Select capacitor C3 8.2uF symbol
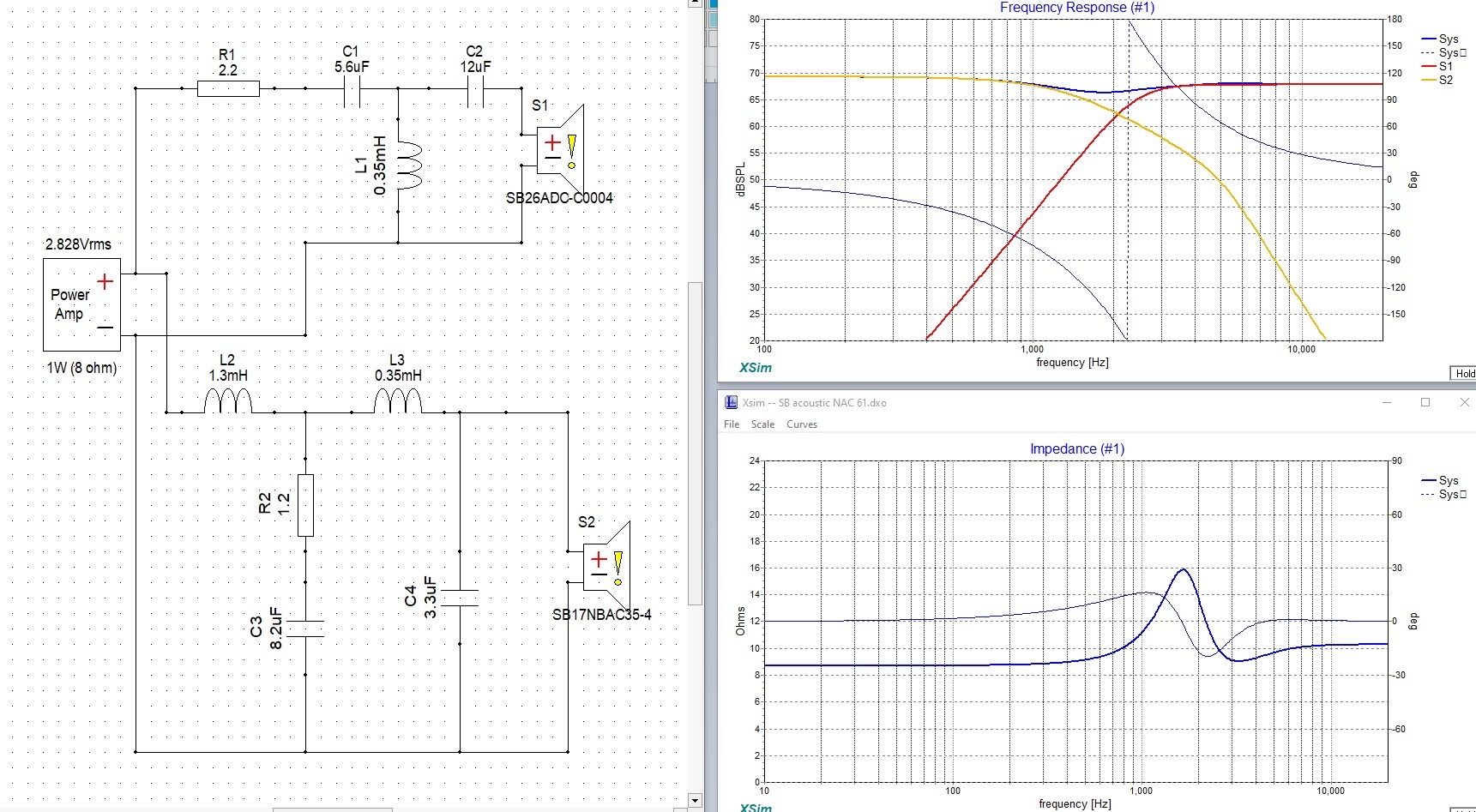Screen dimensions: 1476x812 (x=305, y=629)
